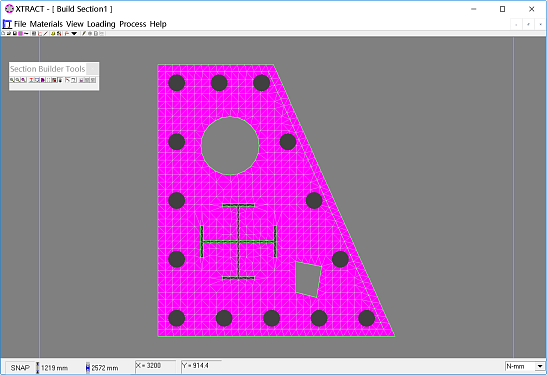Open the Materials menu
This screenshot has width=547, height=375.
46,24
